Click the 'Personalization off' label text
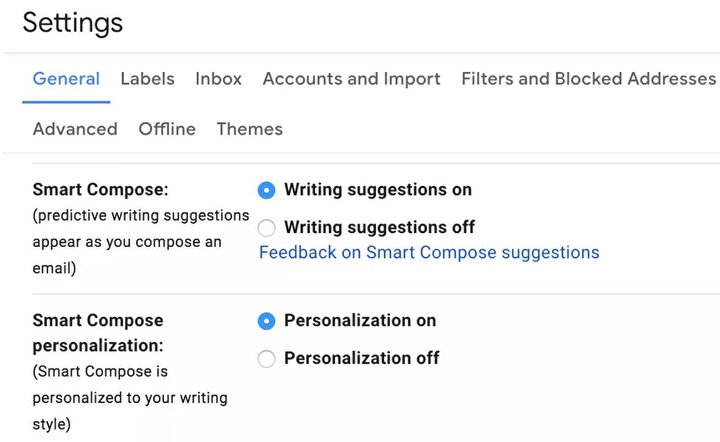Viewport: 720px width, 442px height. [362, 358]
